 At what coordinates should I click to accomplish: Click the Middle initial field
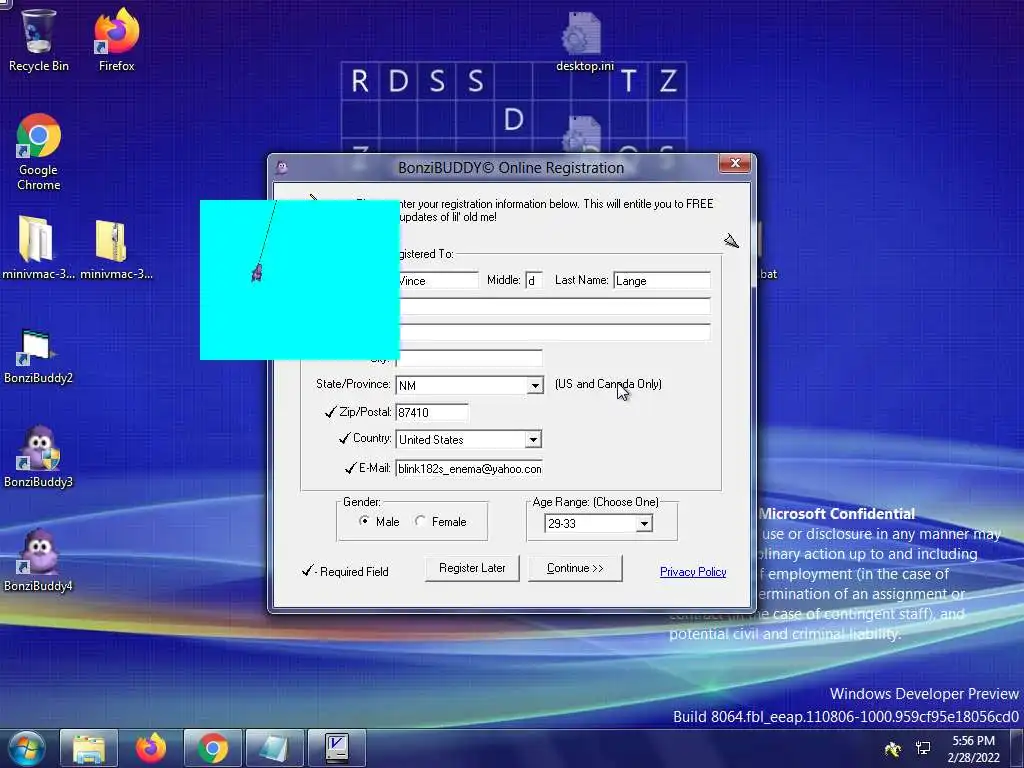click(534, 280)
